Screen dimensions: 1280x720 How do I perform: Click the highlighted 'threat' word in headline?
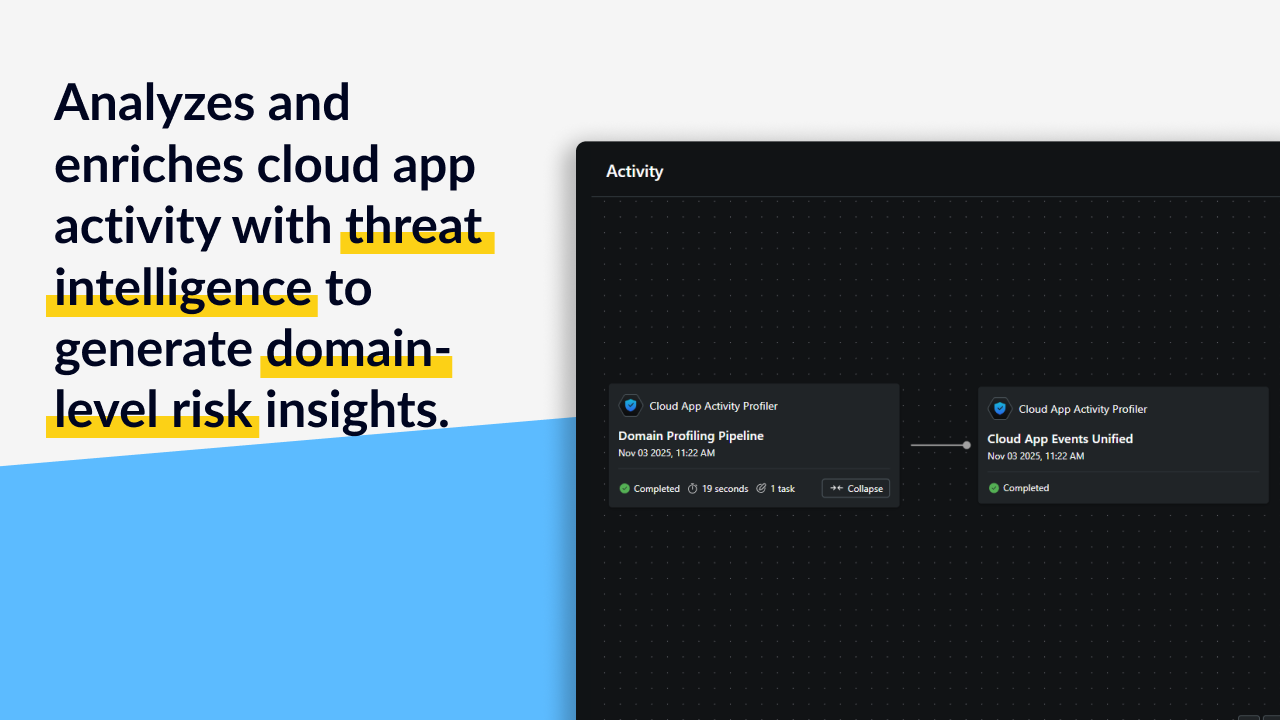pos(414,225)
